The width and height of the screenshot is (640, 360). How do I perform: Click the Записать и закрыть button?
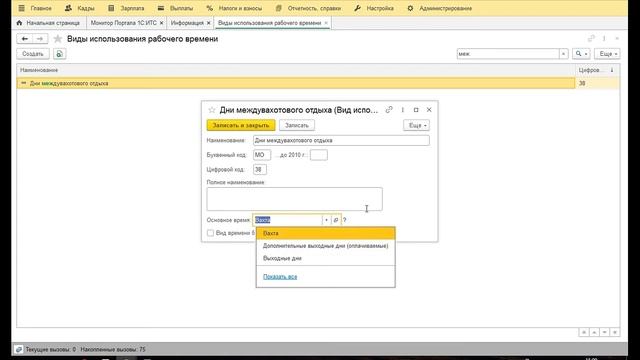click(x=241, y=125)
